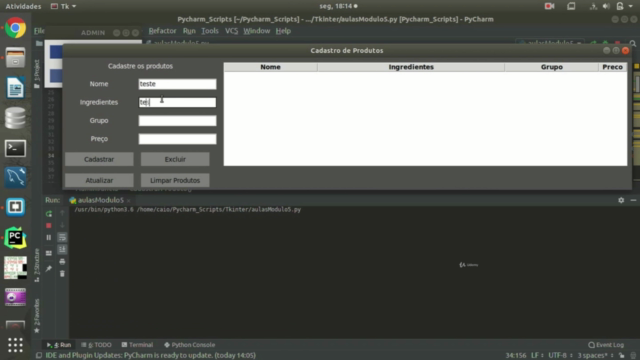The width and height of the screenshot is (640, 360).
Task: Click the Limpar Produtos button
Action: 175,180
